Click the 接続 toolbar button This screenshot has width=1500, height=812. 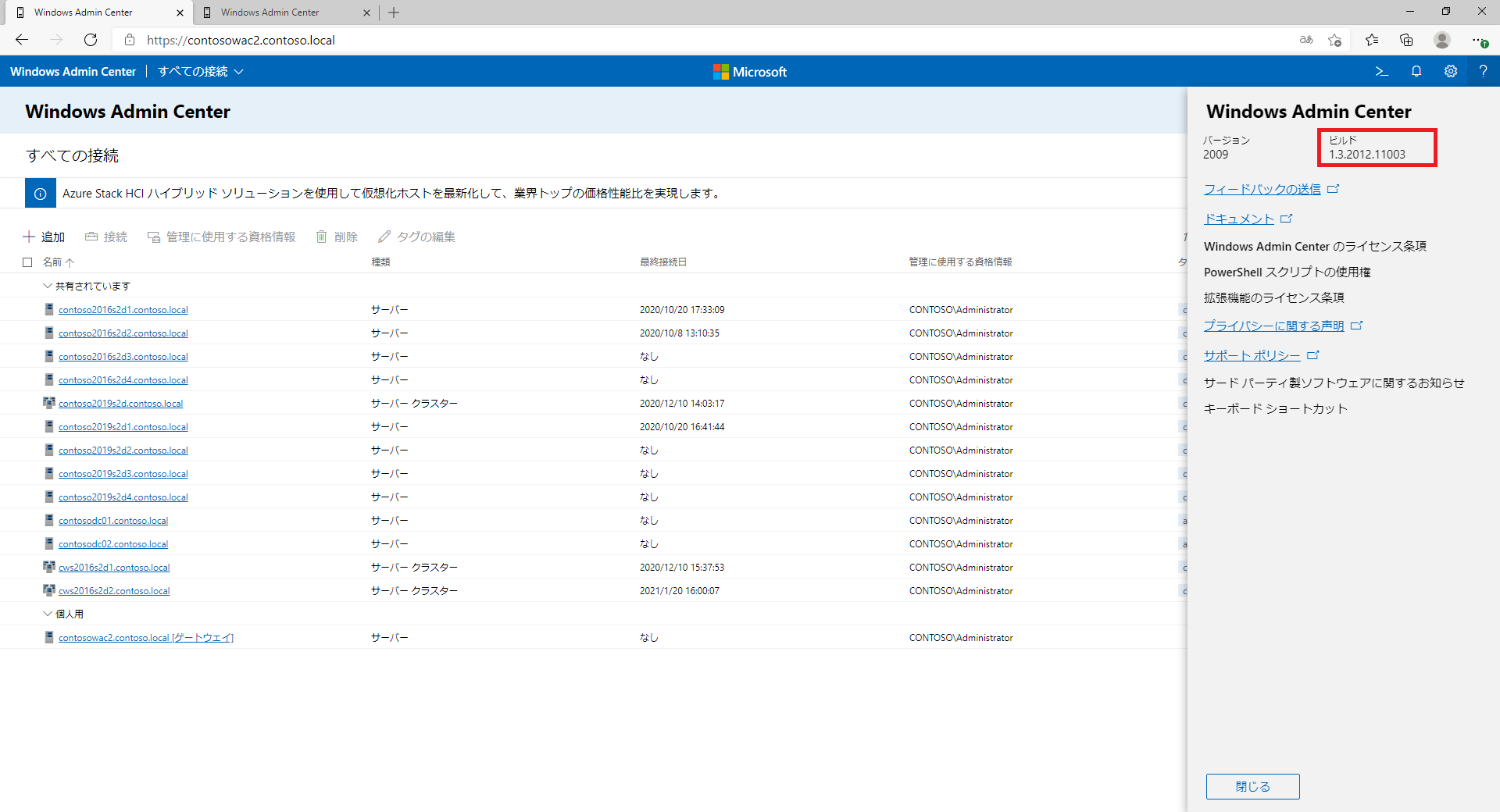106,237
